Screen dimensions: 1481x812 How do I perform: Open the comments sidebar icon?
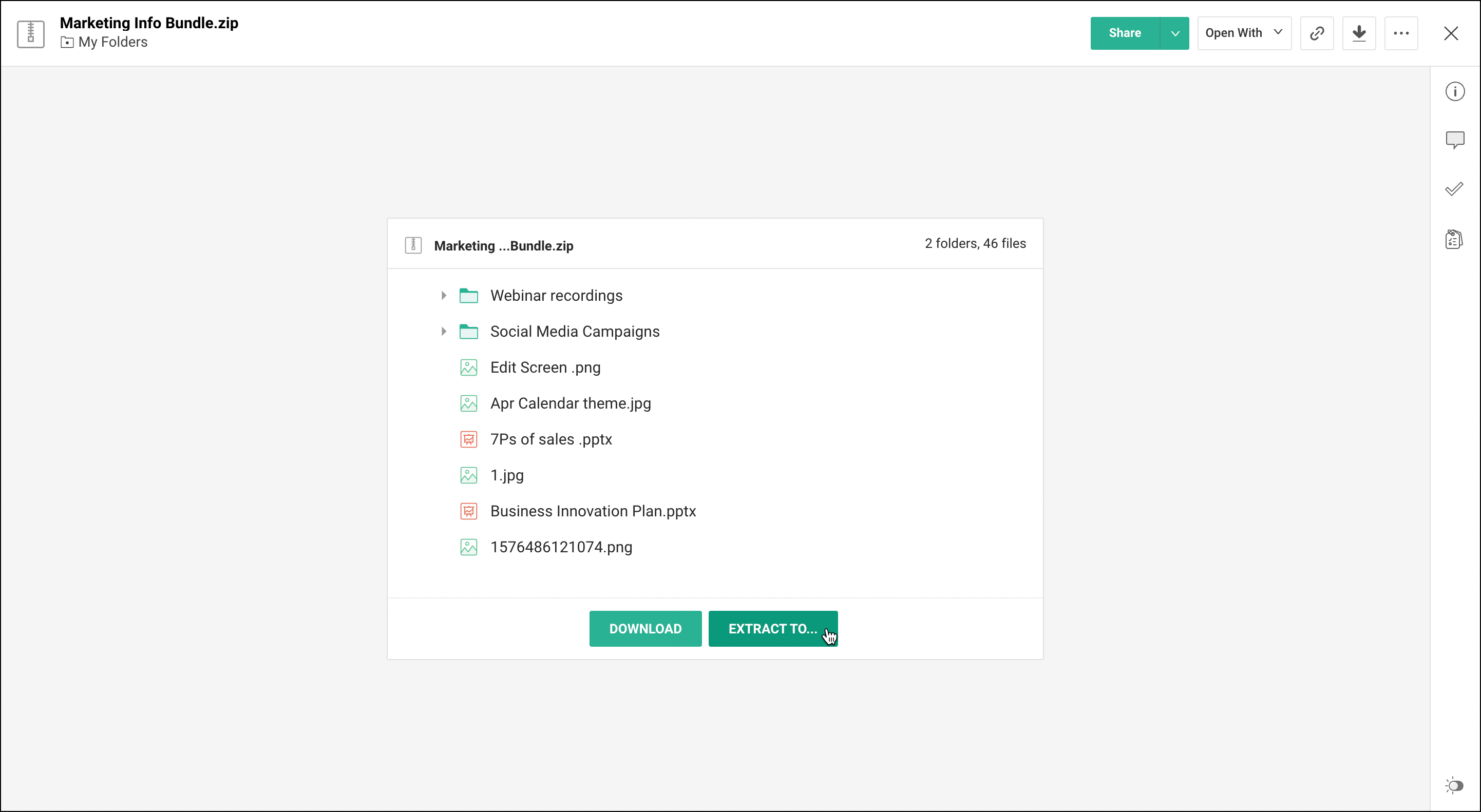click(1454, 140)
